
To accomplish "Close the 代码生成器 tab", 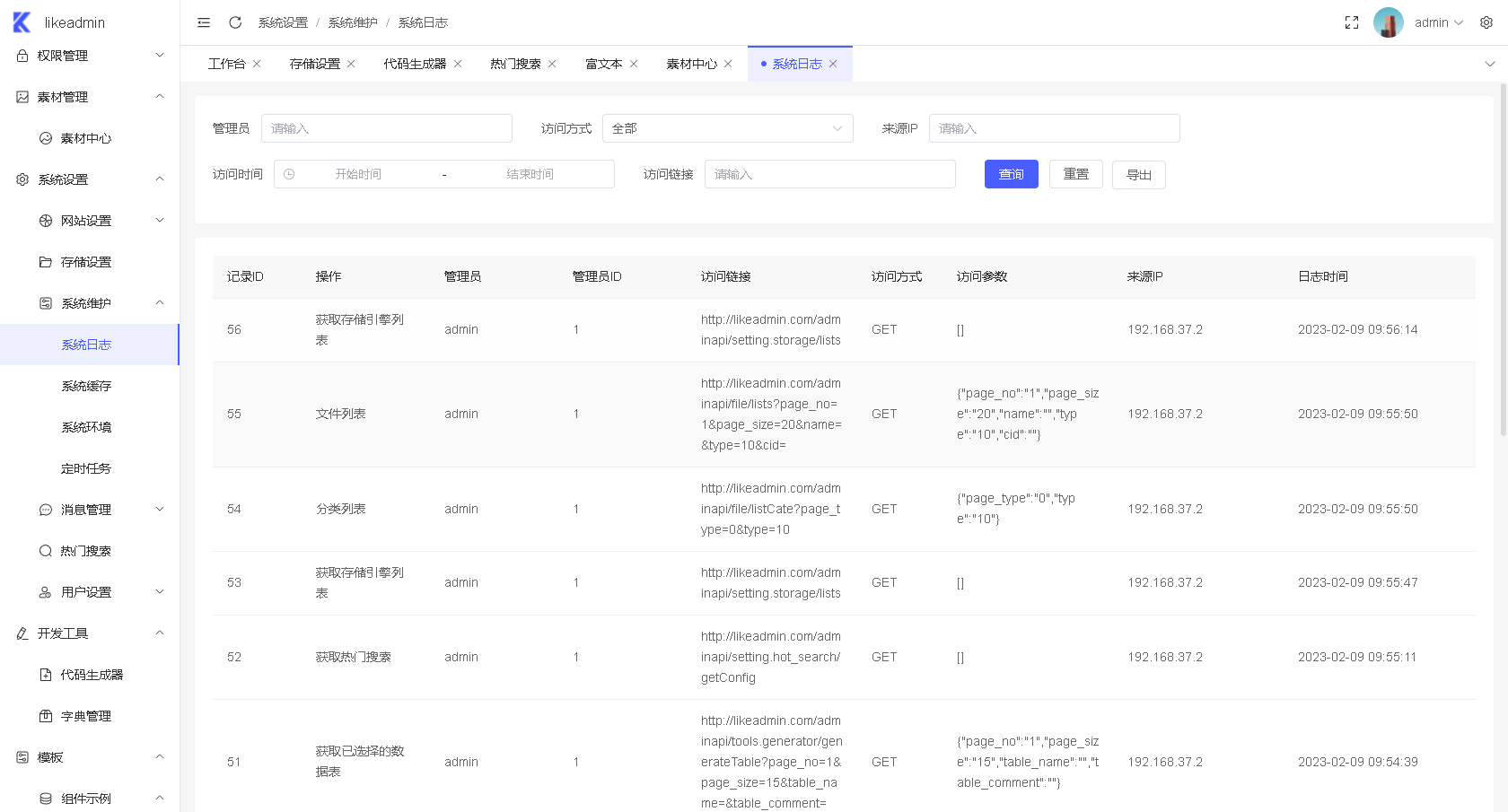I will tap(458, 64).
